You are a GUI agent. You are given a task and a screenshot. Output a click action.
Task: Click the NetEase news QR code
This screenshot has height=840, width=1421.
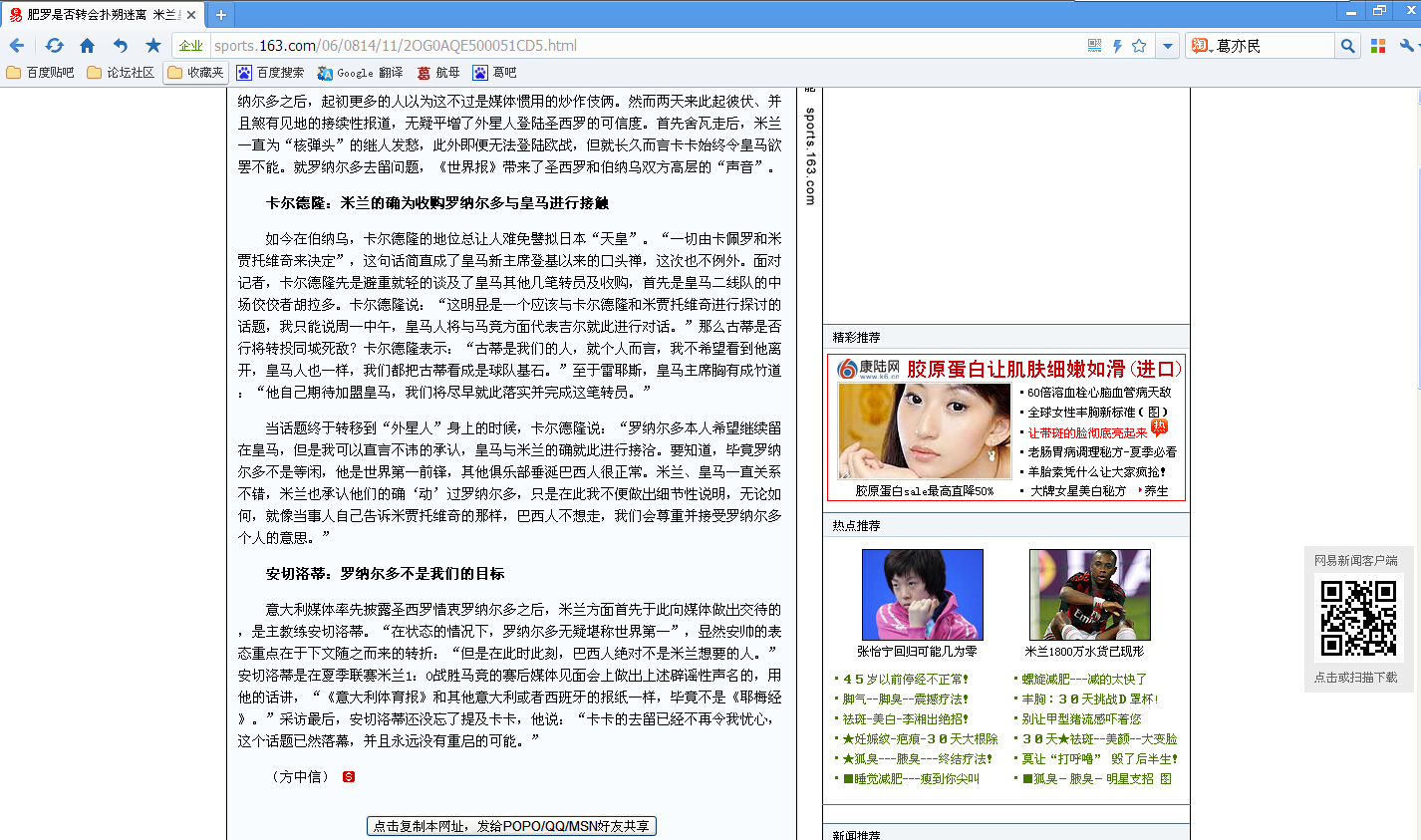[1357, 618]
